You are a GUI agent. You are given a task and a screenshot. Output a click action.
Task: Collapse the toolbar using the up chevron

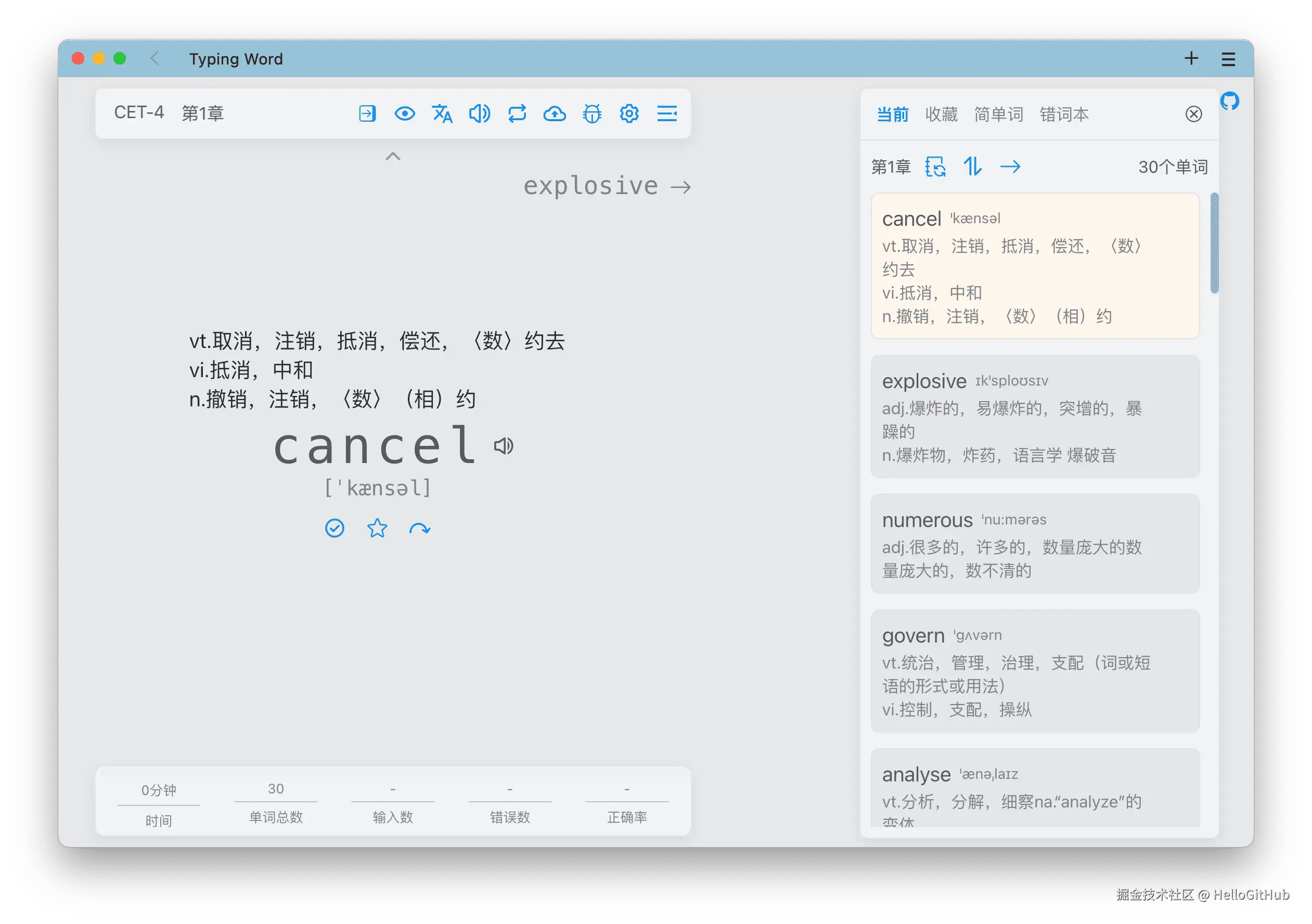(x=393, y=156)
